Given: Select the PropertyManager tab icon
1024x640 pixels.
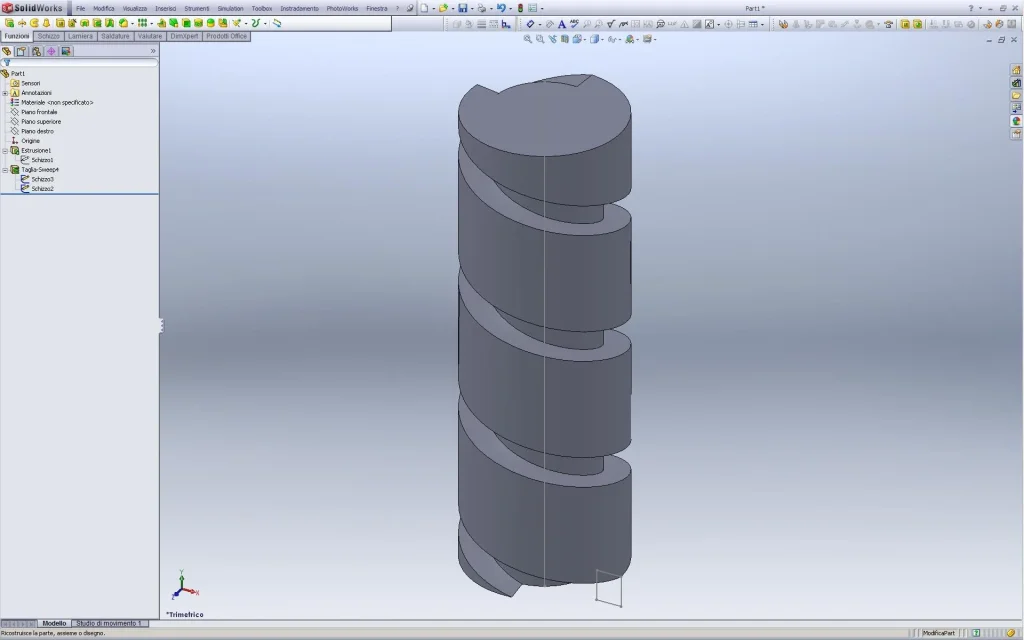Looking at the screenshot, I should (x=22, y=51).
